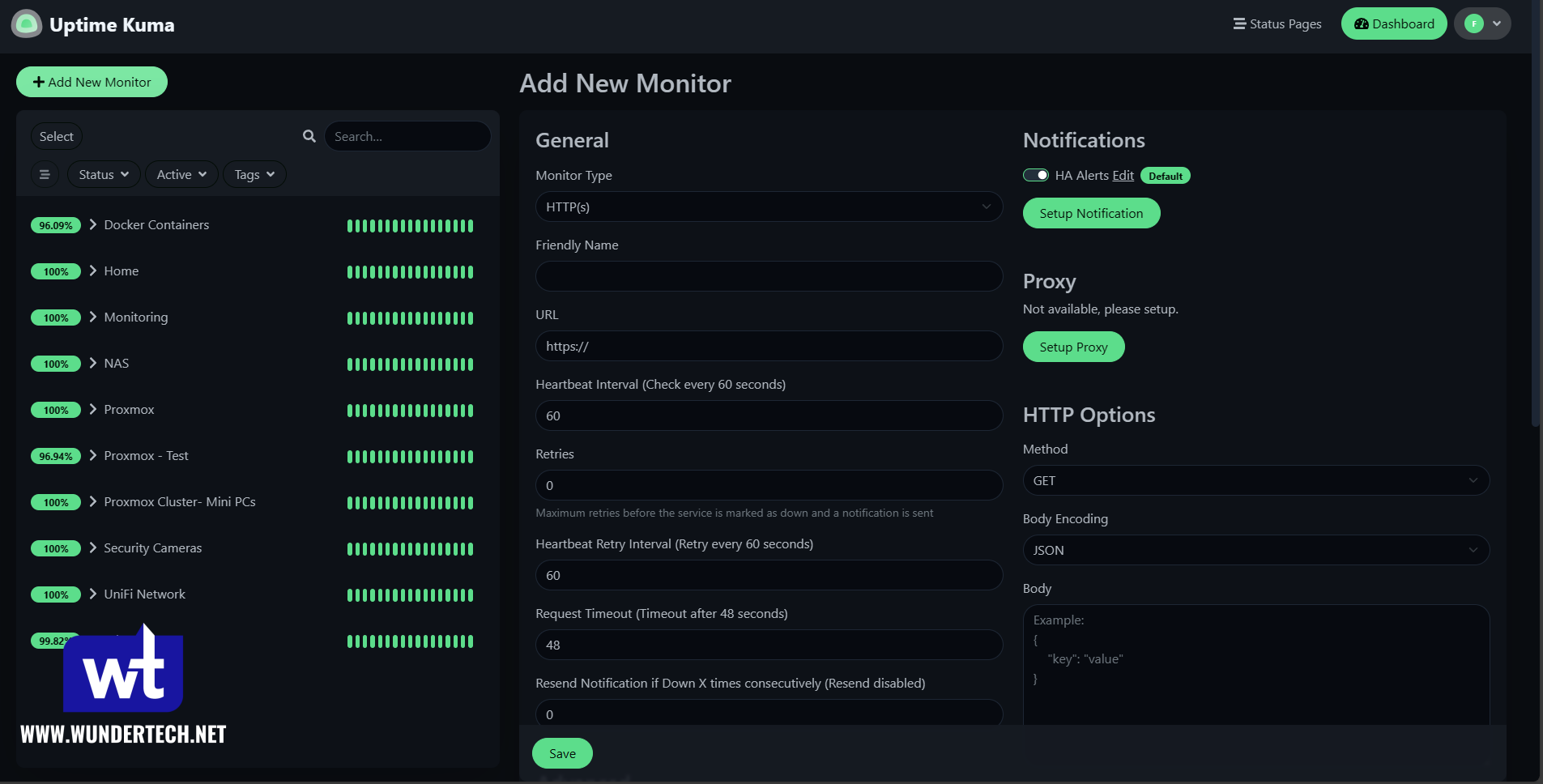Click the 96.94% uptime badge
This screenshot has width=1543, height=784.
[56, 456]
